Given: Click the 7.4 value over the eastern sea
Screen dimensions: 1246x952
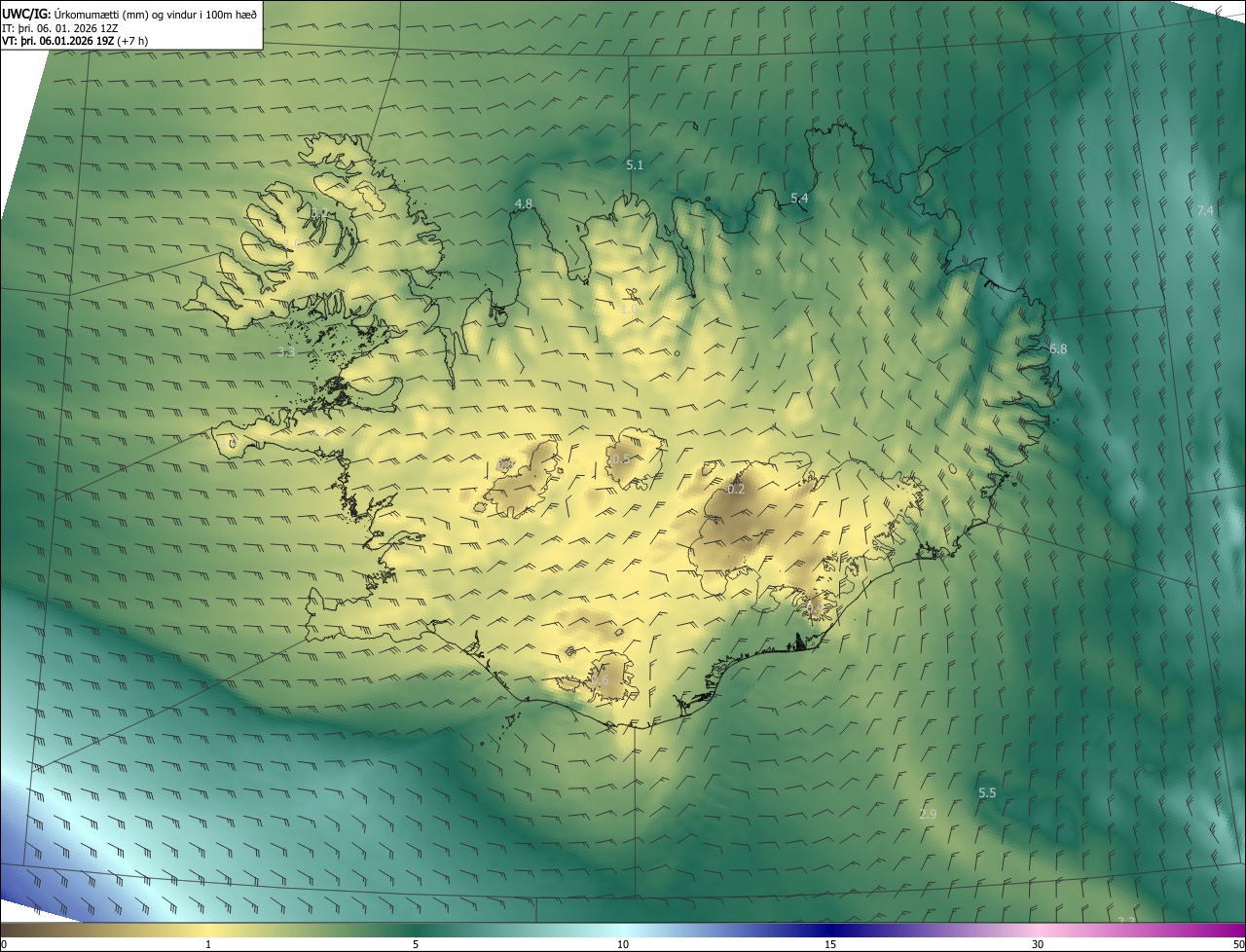Looking at the screenshot, I should tap(1206, 211).
